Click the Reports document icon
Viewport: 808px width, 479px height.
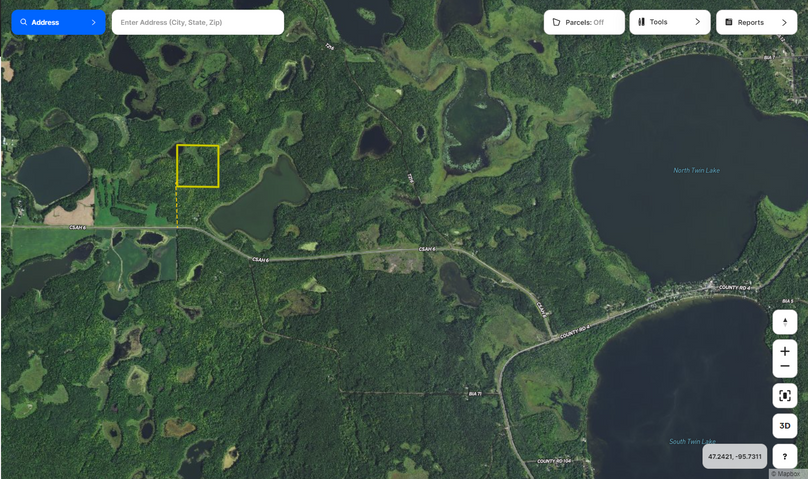(x=729, y=22)
